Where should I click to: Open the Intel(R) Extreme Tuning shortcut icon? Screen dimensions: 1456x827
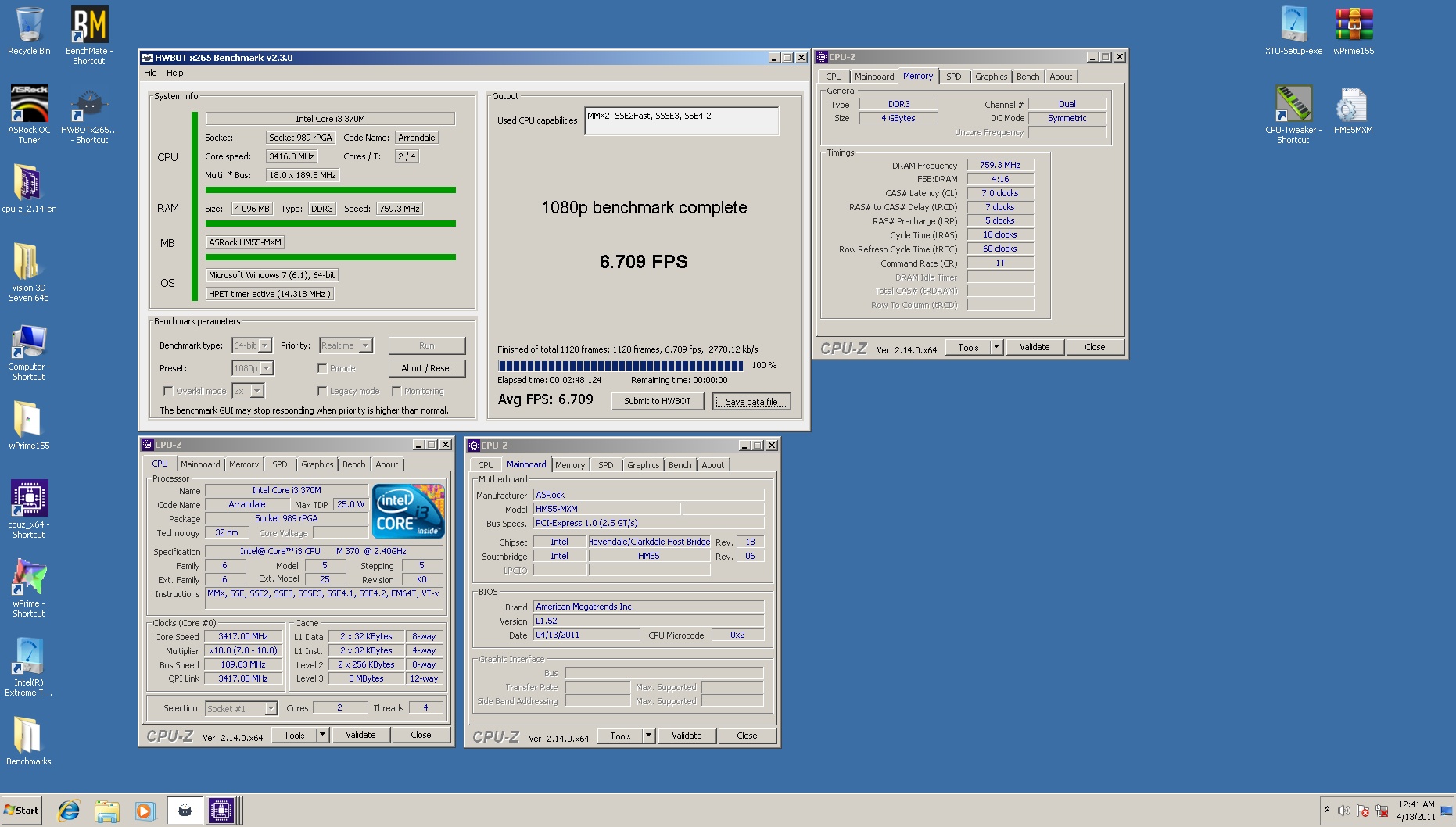click(29, 667)
